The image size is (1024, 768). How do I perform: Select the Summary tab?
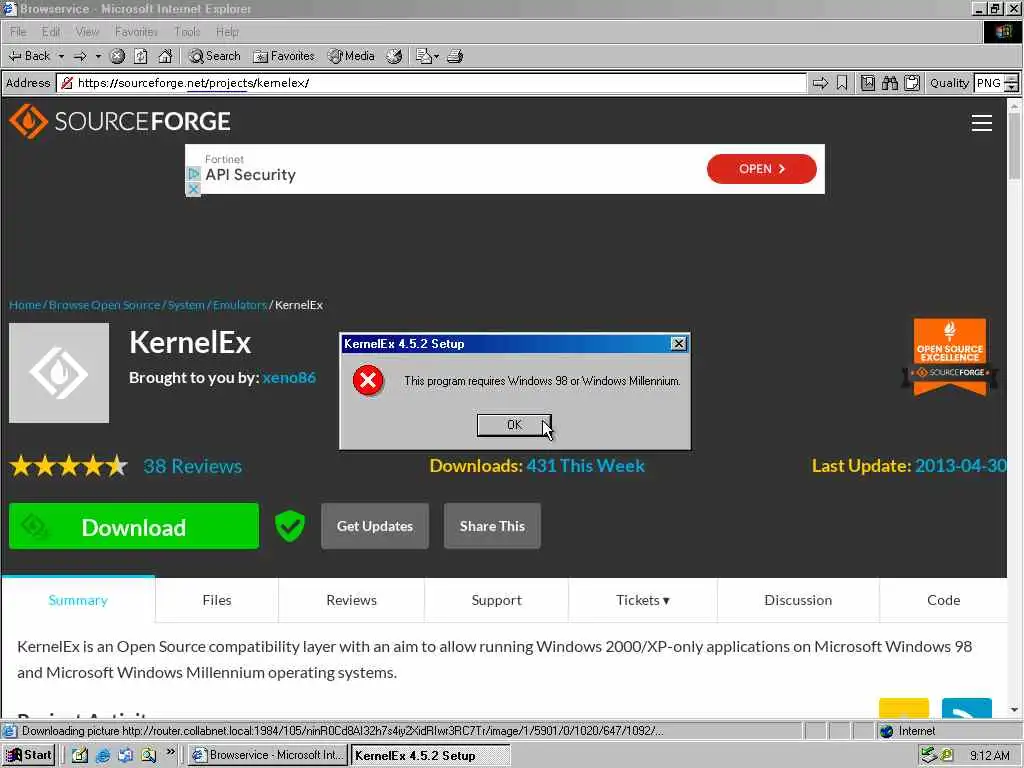[x=78, y=600]
